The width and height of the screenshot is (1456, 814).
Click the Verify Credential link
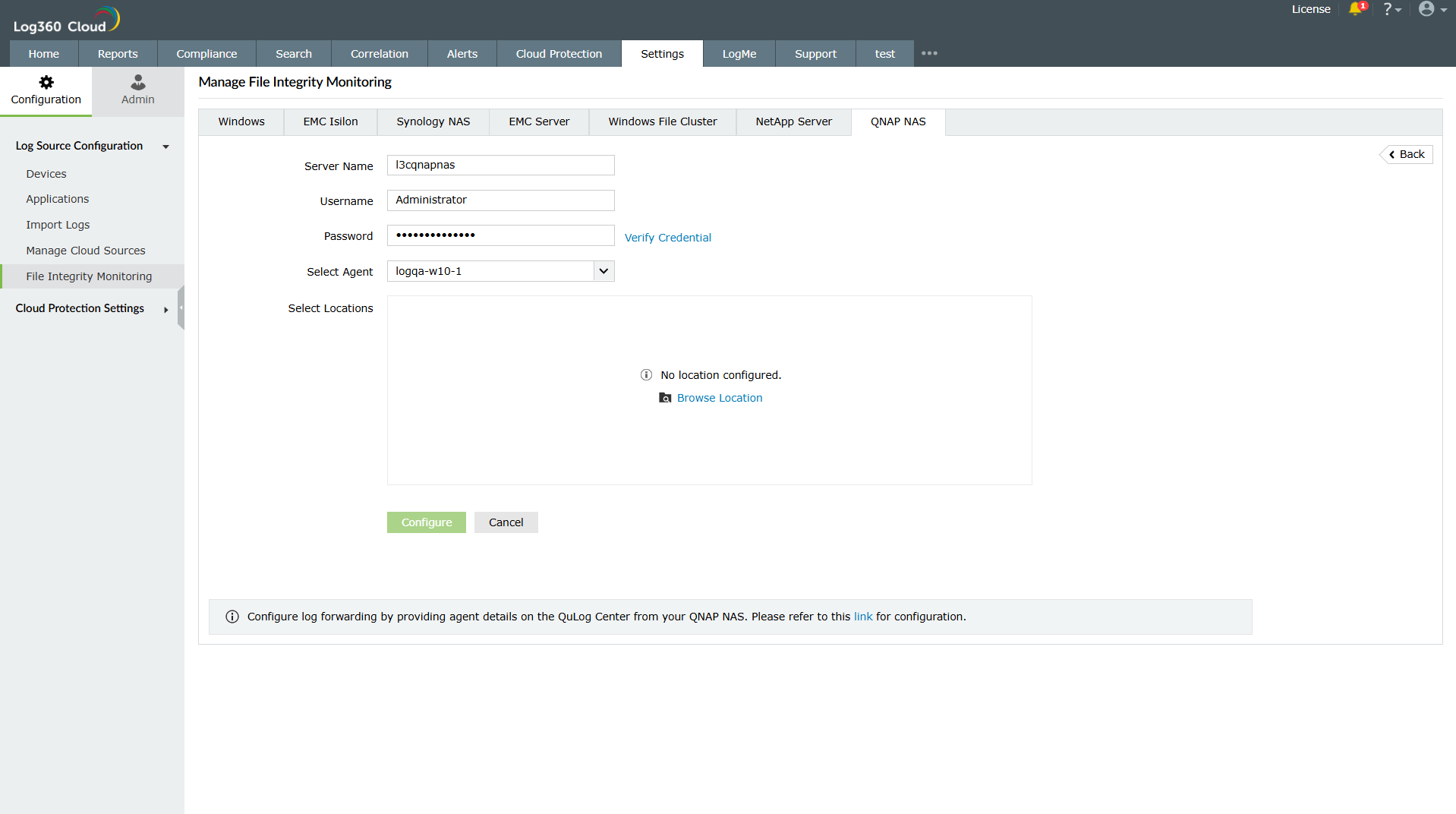tap(667, 237)
